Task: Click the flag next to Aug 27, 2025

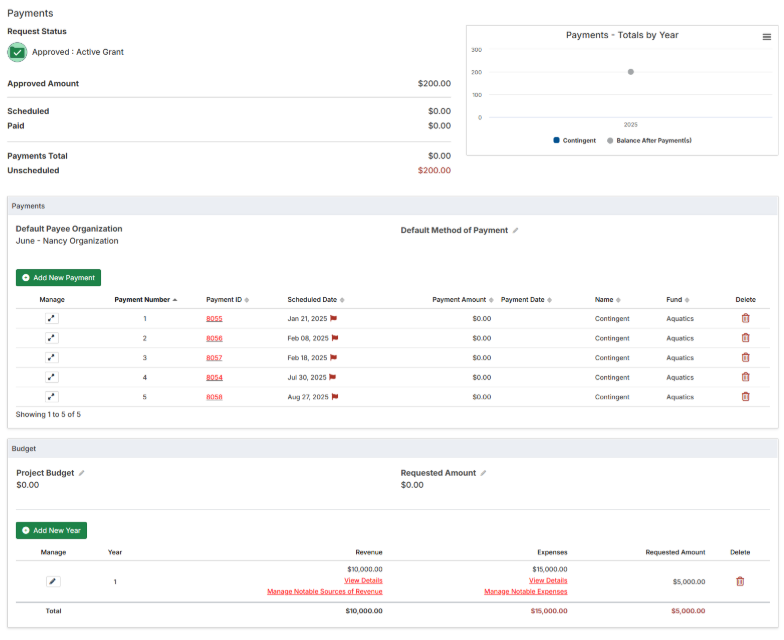Action: tap(335, 396)
